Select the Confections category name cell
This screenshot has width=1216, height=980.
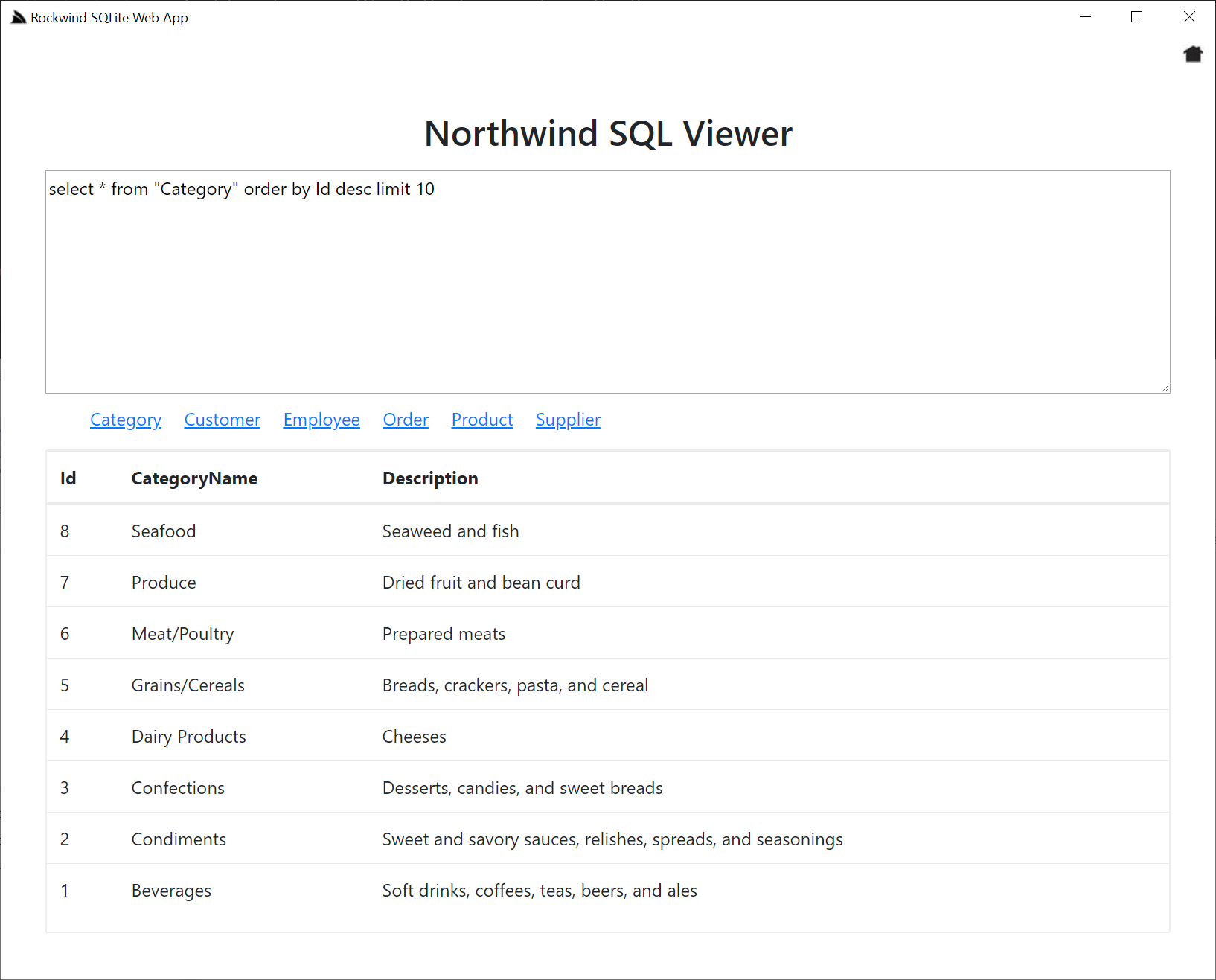[x=178, y=788]
